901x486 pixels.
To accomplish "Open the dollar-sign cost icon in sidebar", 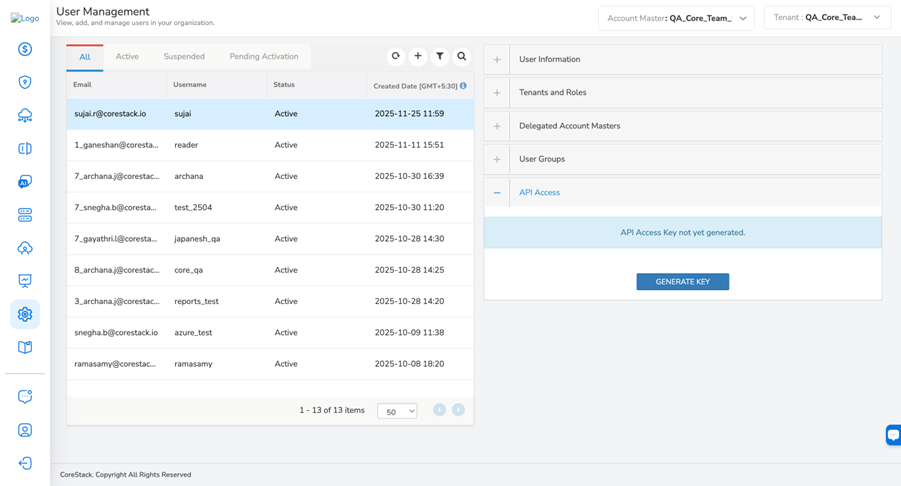I will (x=25, y=49).
